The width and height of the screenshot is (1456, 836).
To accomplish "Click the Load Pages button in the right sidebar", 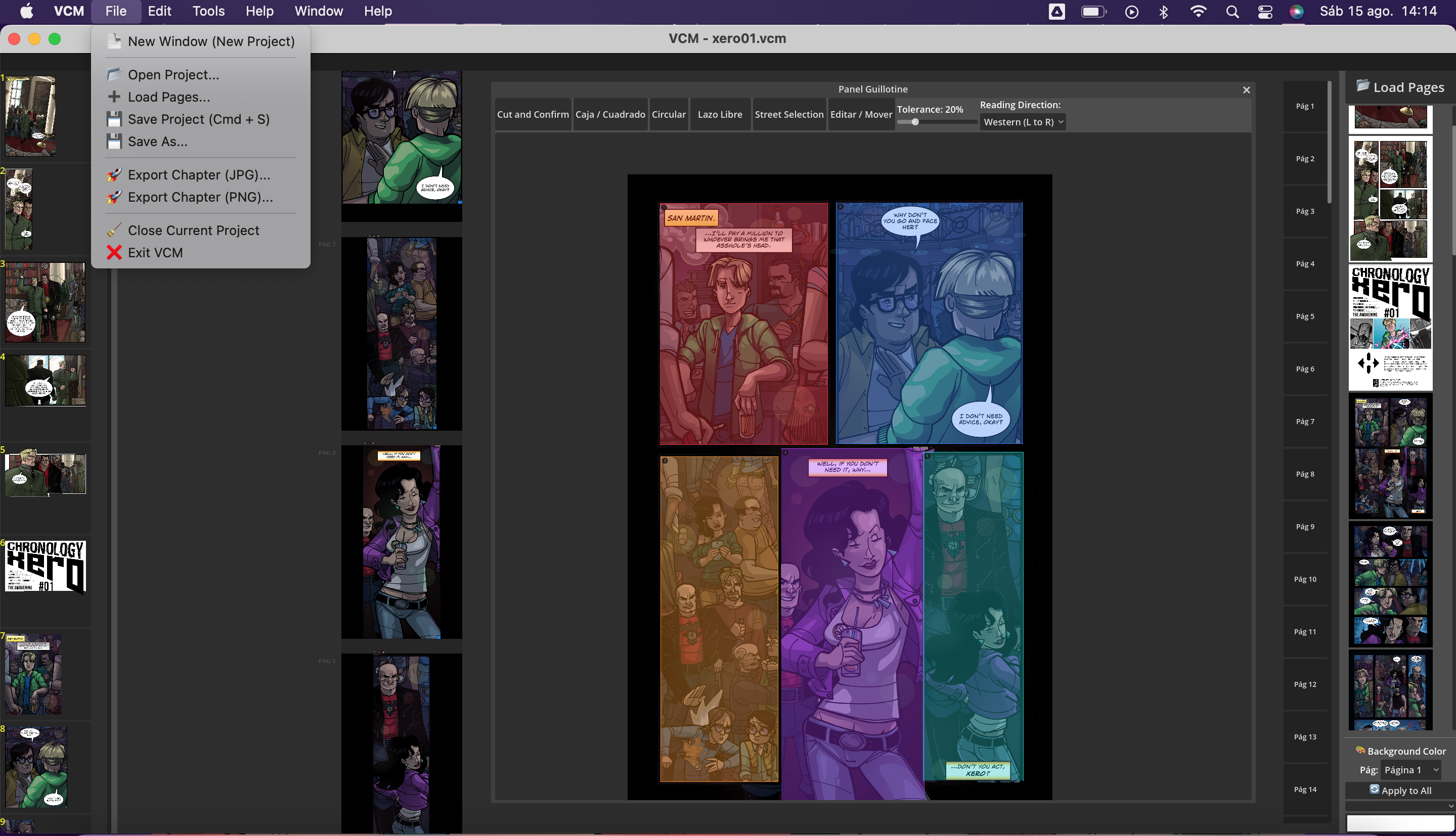I will click(x=1400, y=87).
